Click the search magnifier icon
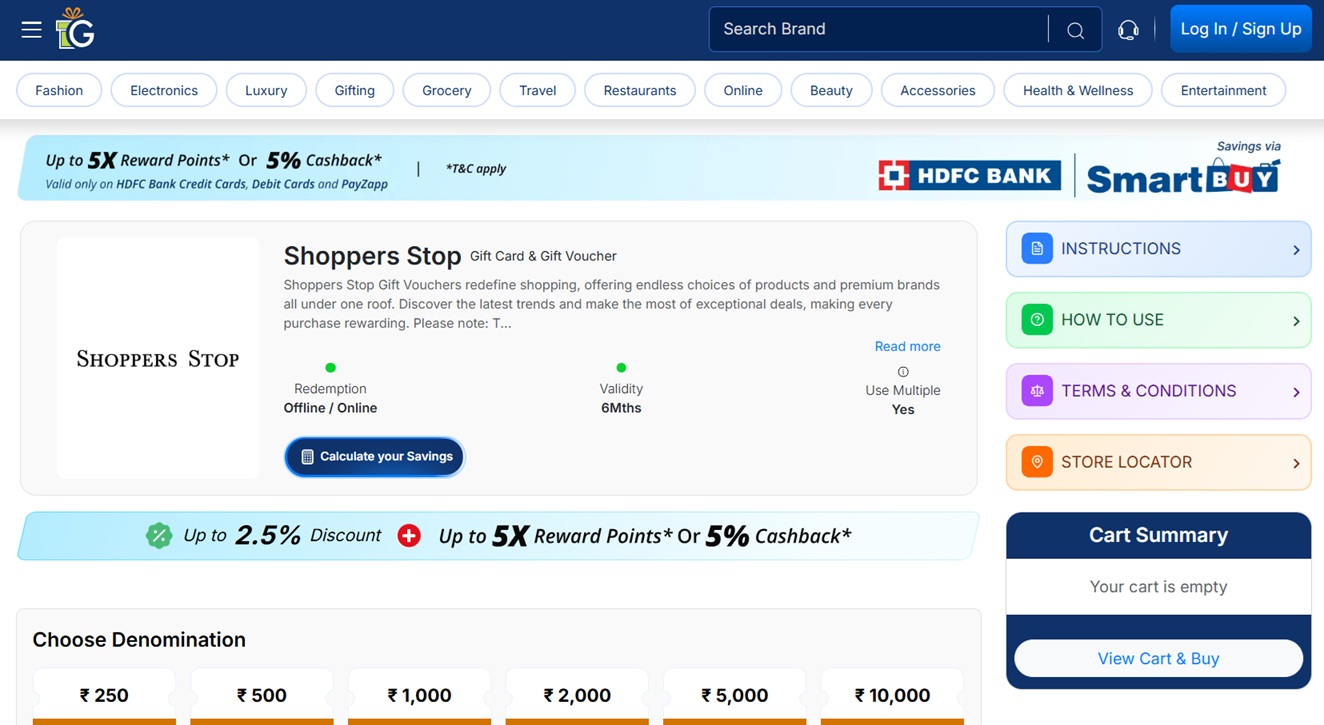This screenshot has height=725, width=1324. pyautogui.click(x=1075, y=30)
